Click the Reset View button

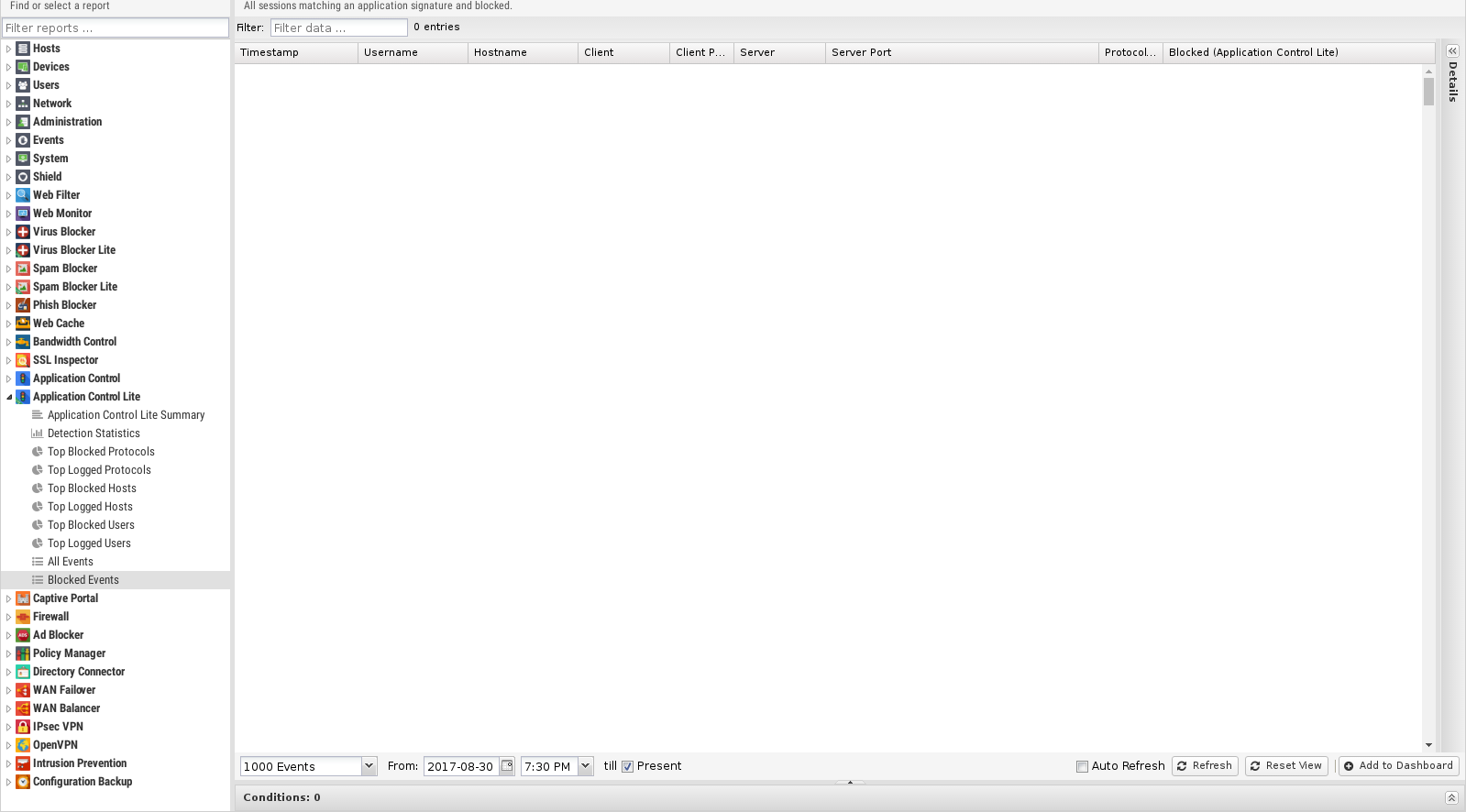pyautogui.click(x=1286, y=766)
